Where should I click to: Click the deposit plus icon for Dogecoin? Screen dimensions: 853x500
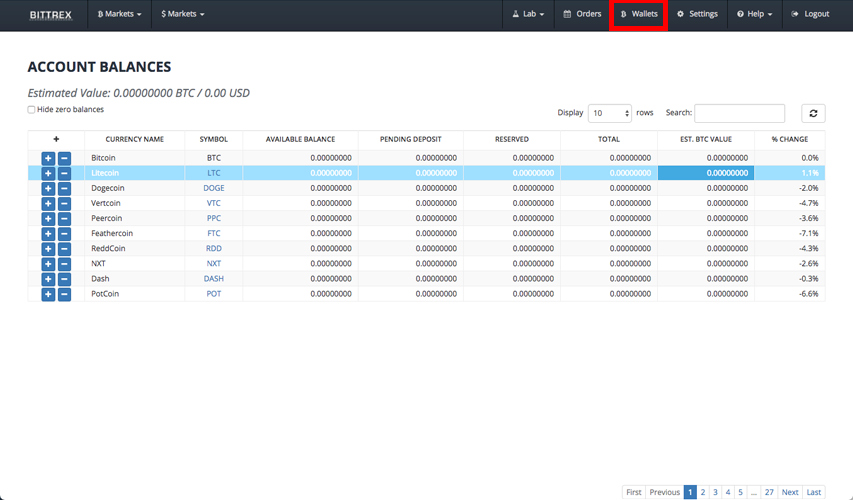click(48, 189)
